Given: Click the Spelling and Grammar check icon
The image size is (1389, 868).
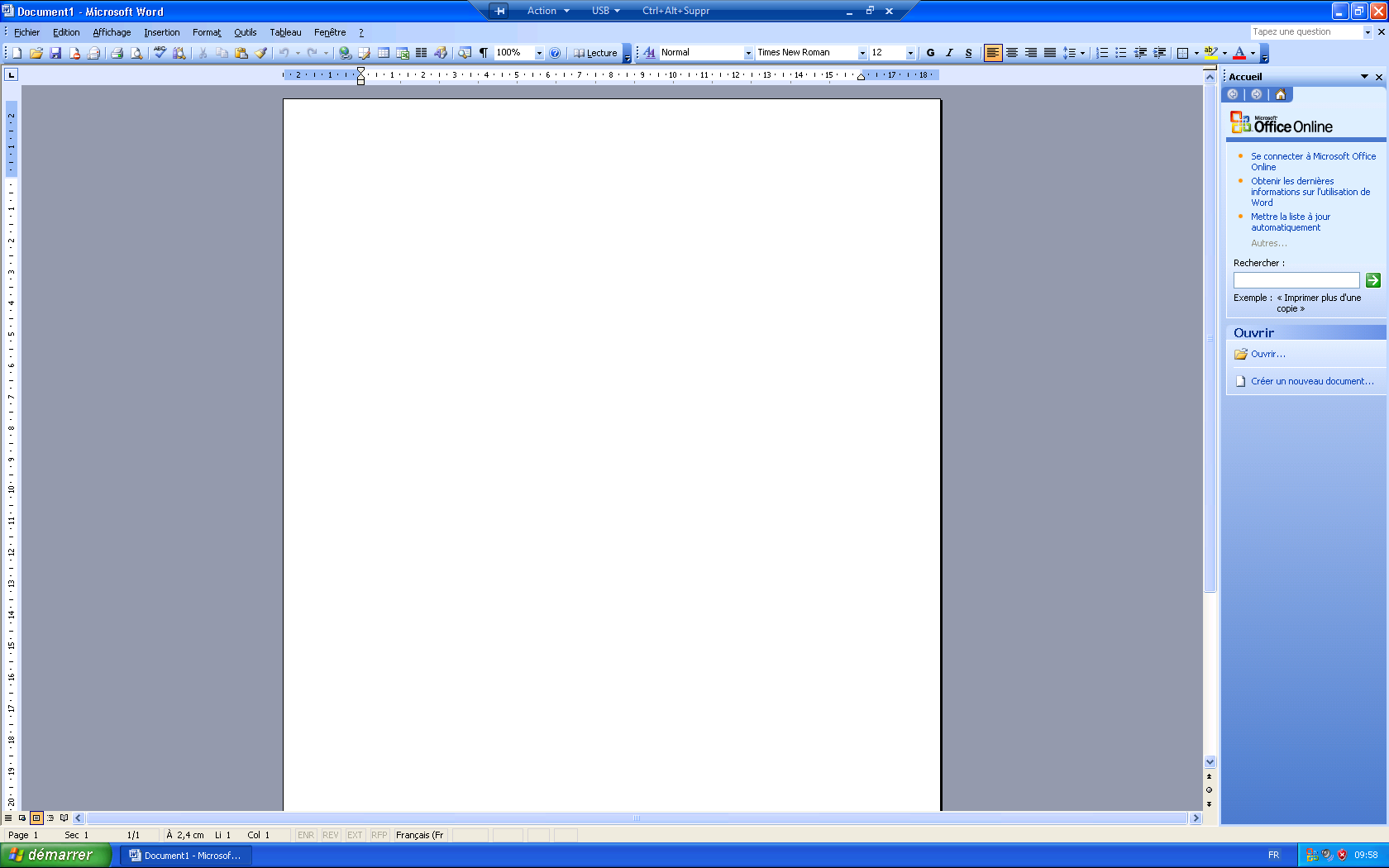Looking at the screenshot, I should [x=160, y=53].
